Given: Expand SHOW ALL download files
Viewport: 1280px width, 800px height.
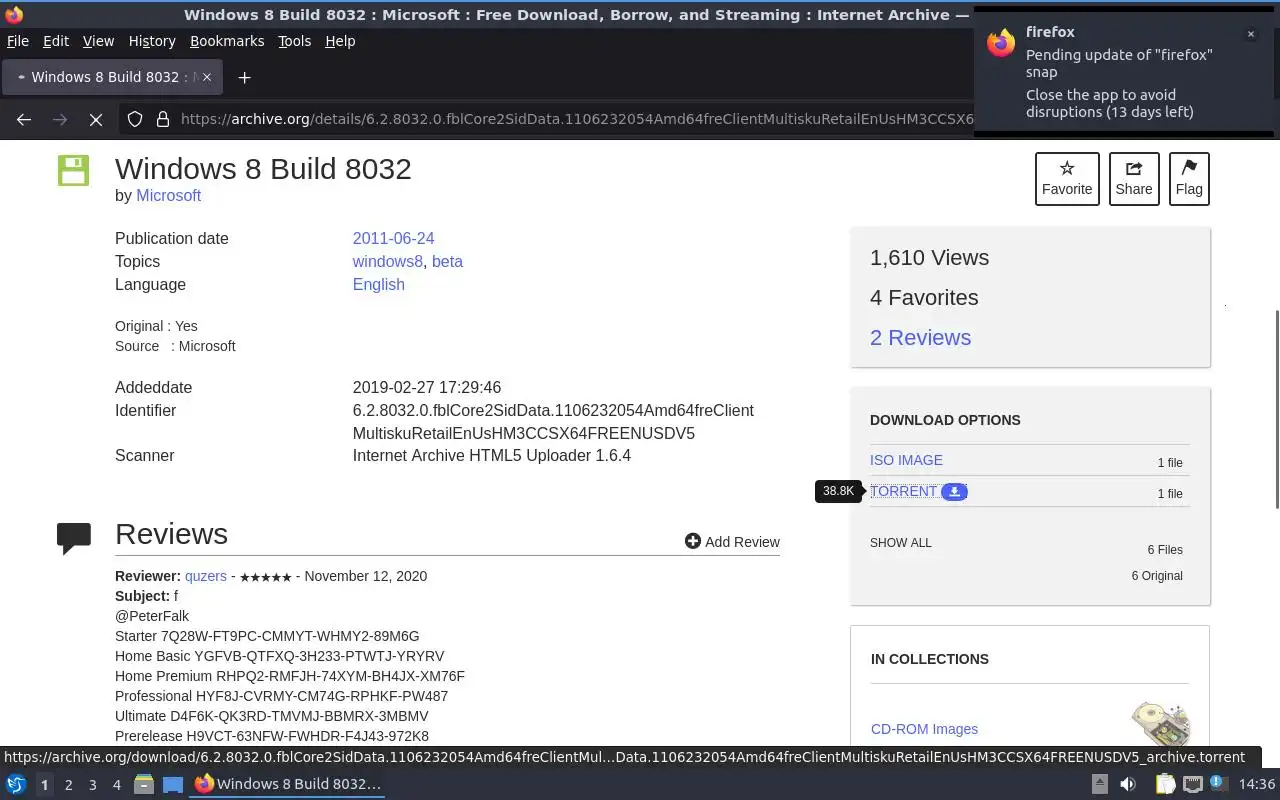Looking at the screenshot, I should (900, 542).
